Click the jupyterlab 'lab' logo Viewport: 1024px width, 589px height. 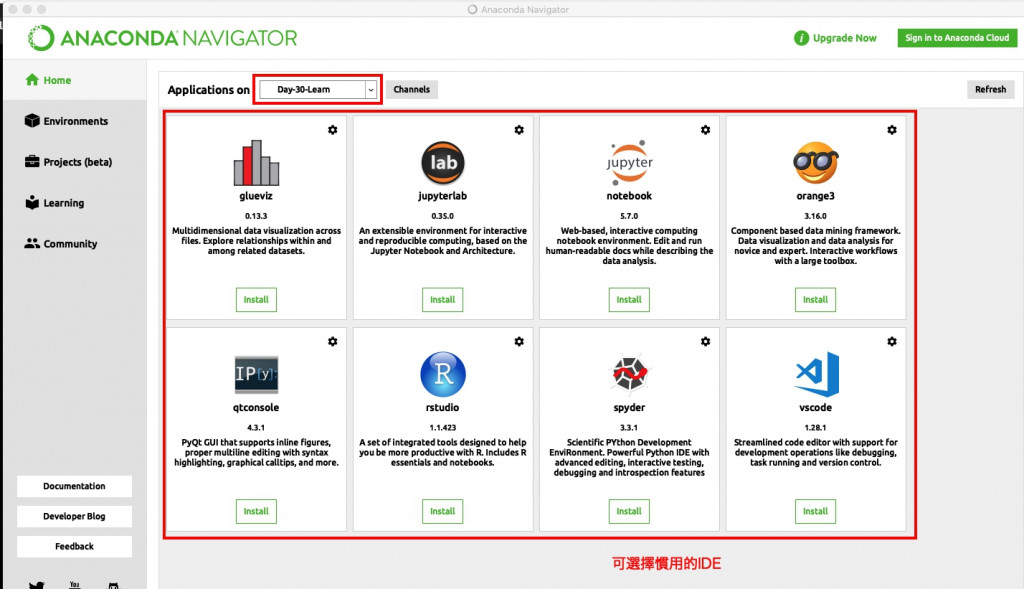(443, 163)
